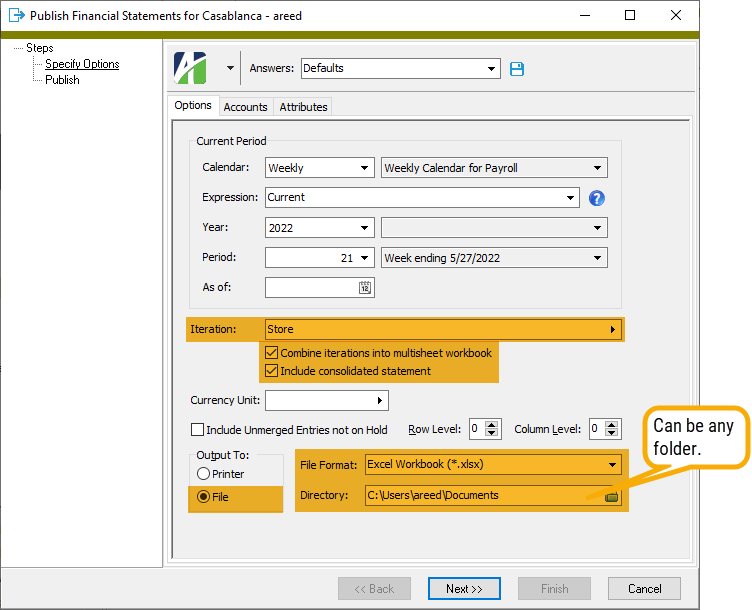Viewport: 752px width, 610px height.
Task: Maximize the Publish Financial Statements window
Action: click(x=630, y=15)
